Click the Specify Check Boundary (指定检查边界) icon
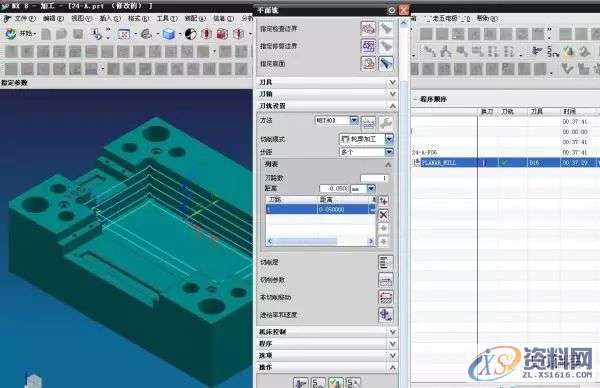 click(x=368, y=29)
